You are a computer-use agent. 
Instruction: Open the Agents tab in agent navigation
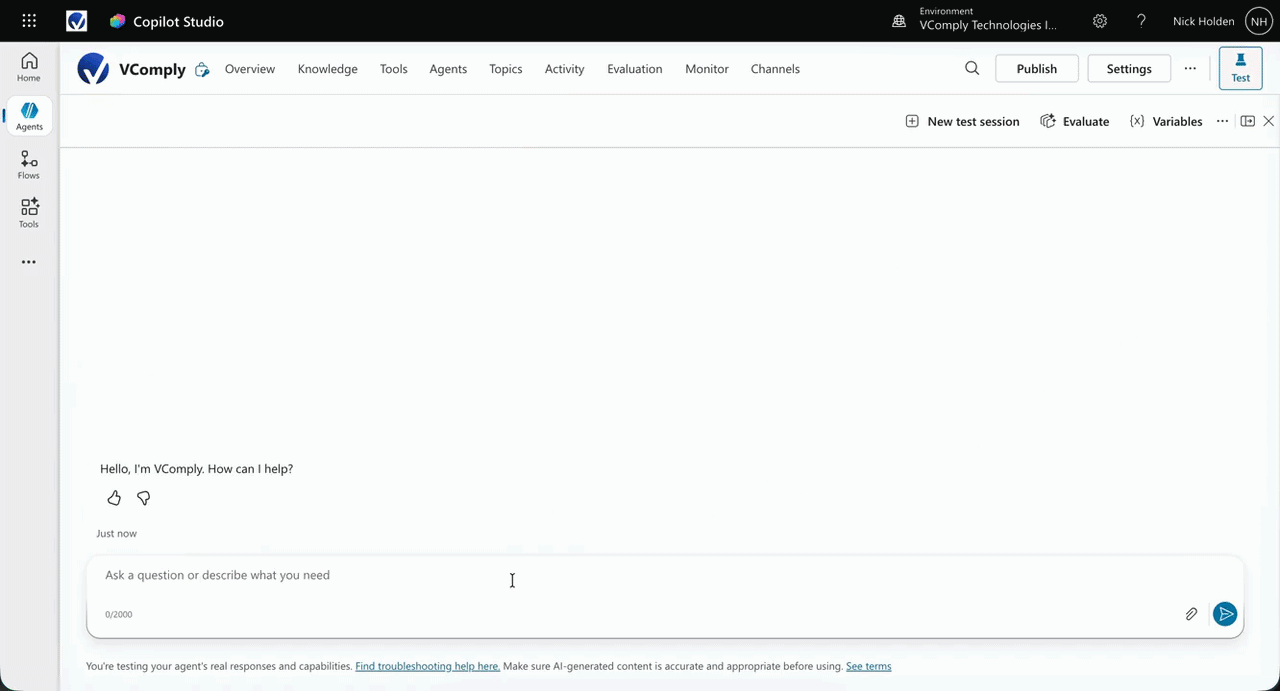[448, 69]
